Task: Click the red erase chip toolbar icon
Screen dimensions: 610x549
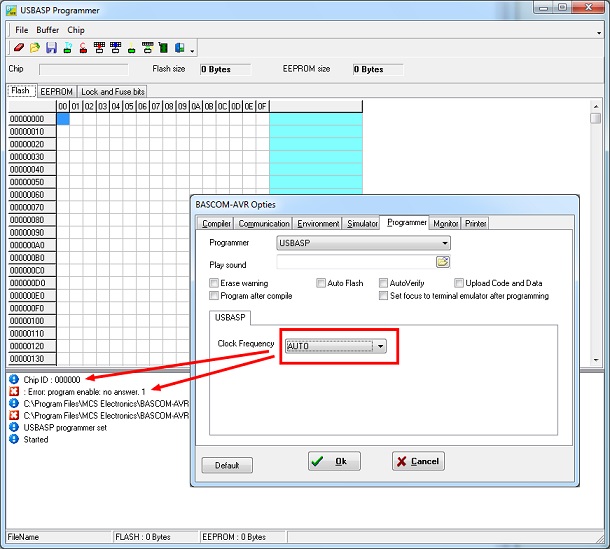Action: [x=83, y=48]
